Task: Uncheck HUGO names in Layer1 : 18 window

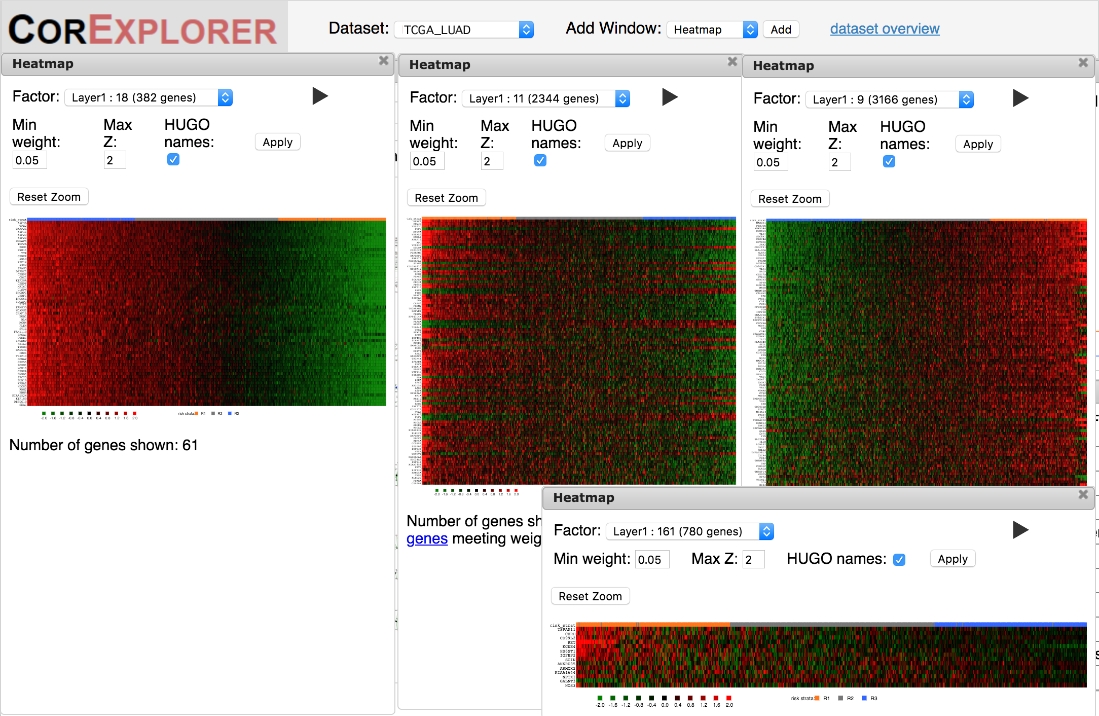Action: click(173, 159)
